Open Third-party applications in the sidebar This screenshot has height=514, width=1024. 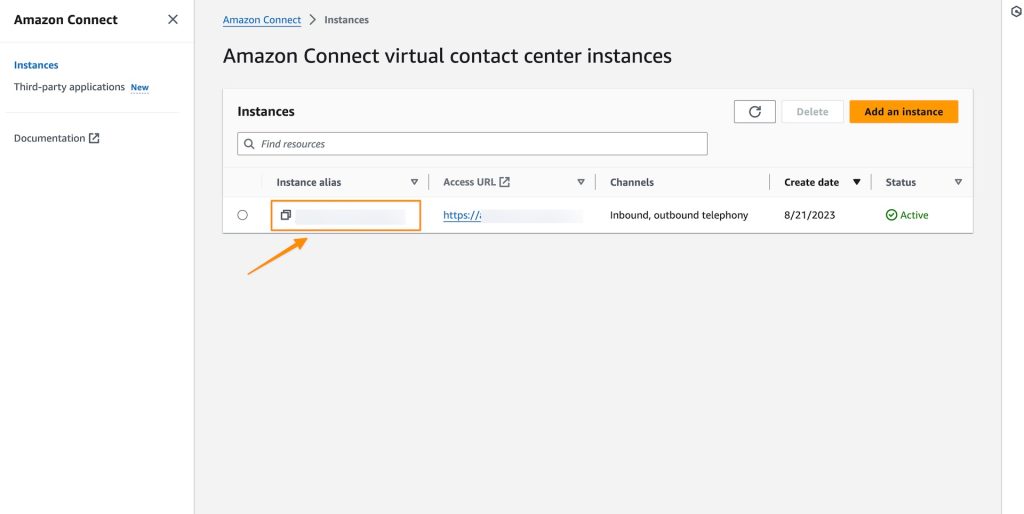tap(69, 87)
